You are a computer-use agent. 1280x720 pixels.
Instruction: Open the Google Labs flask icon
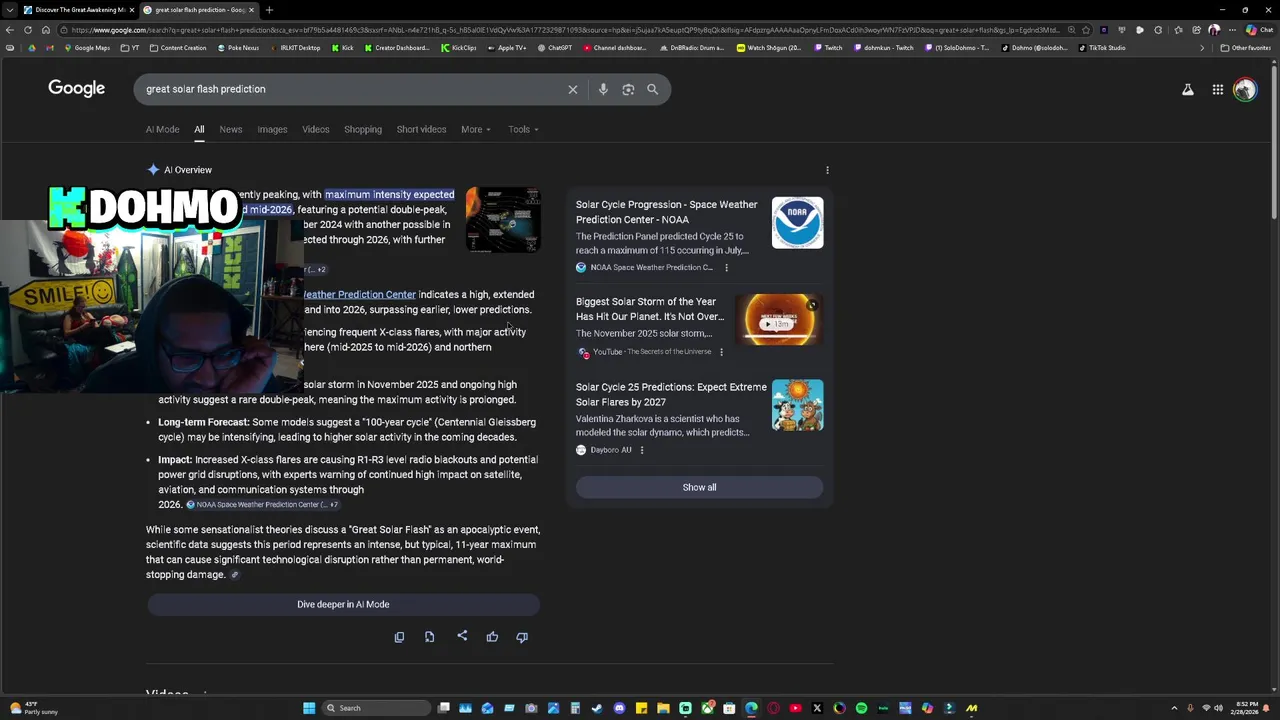tap(1188, 90)
